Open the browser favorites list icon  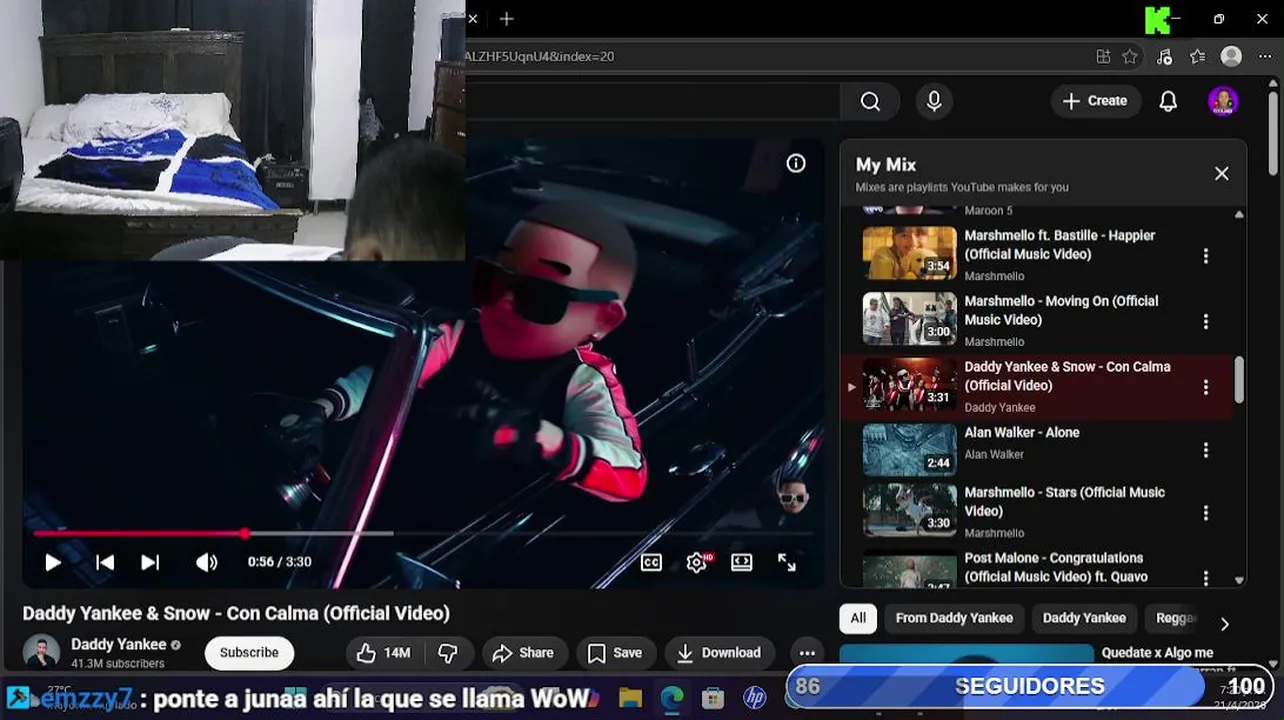[x=1198, y=56]
